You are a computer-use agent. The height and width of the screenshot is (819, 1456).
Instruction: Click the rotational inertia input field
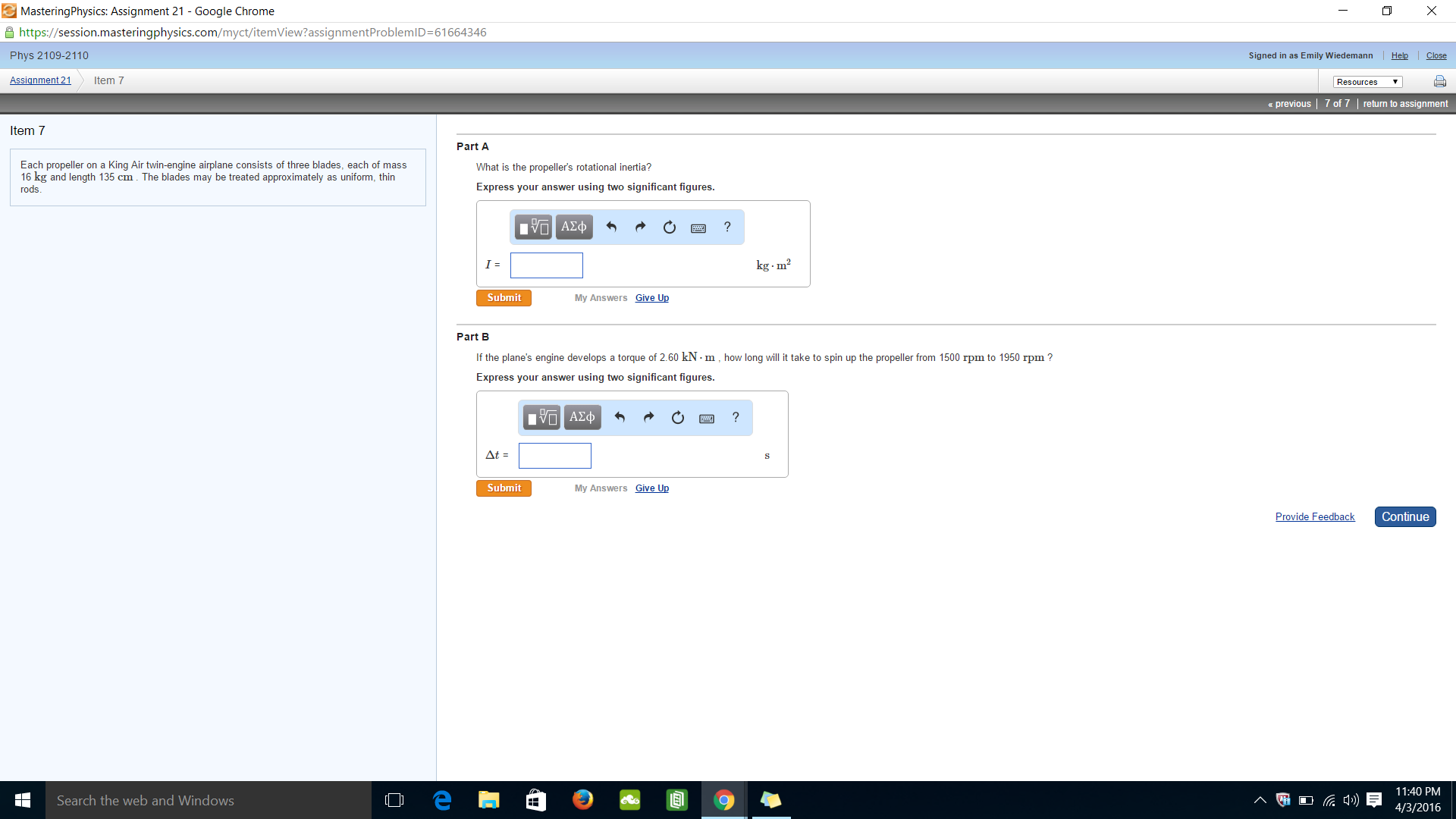point(546,265)
